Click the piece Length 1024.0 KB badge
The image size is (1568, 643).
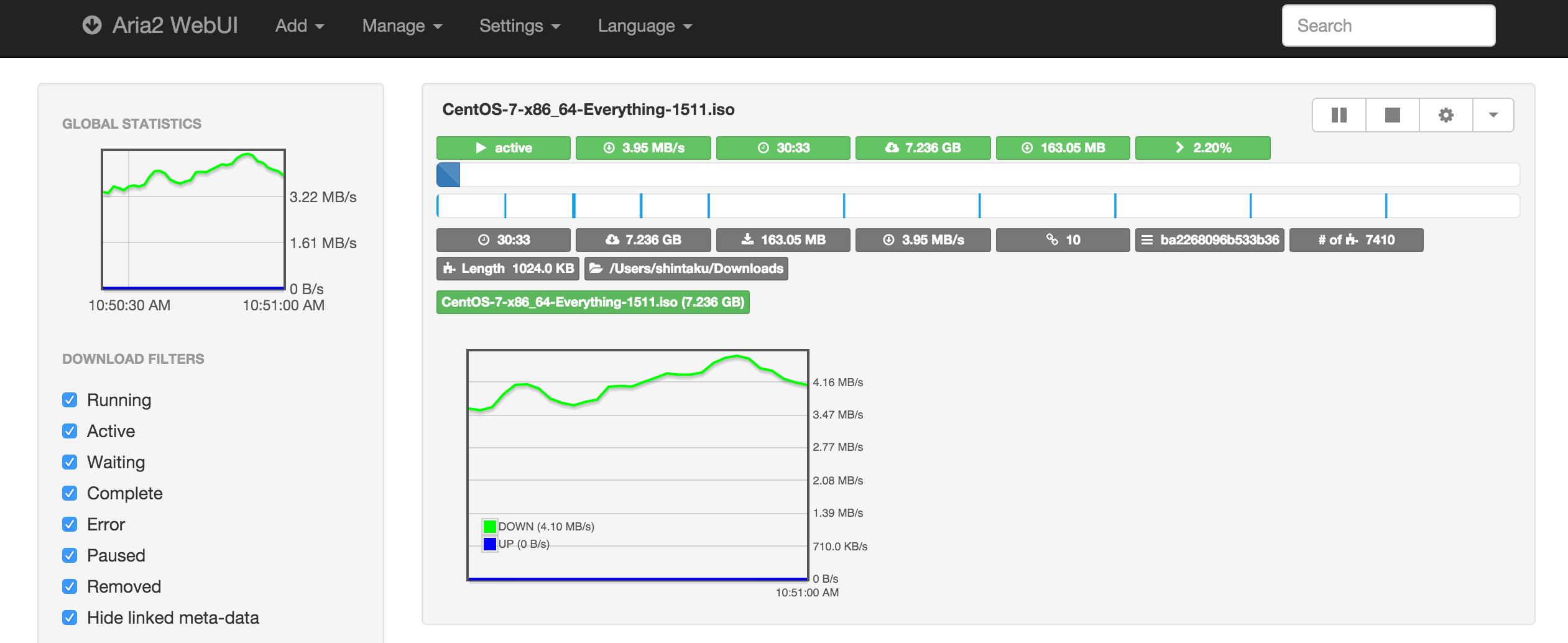click(507, 269)
